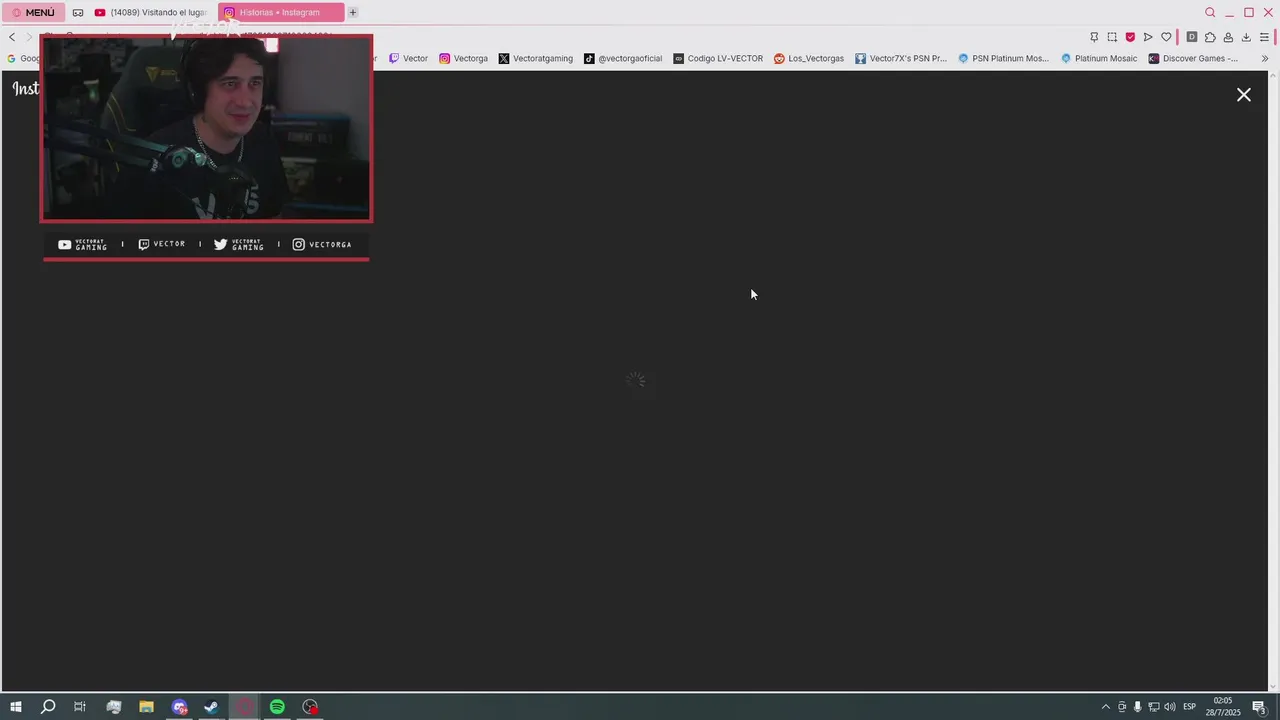The height and width of the screenshot is (720, 1280).
Task: Open the downloads icon
Action: tap(1246, 37)
